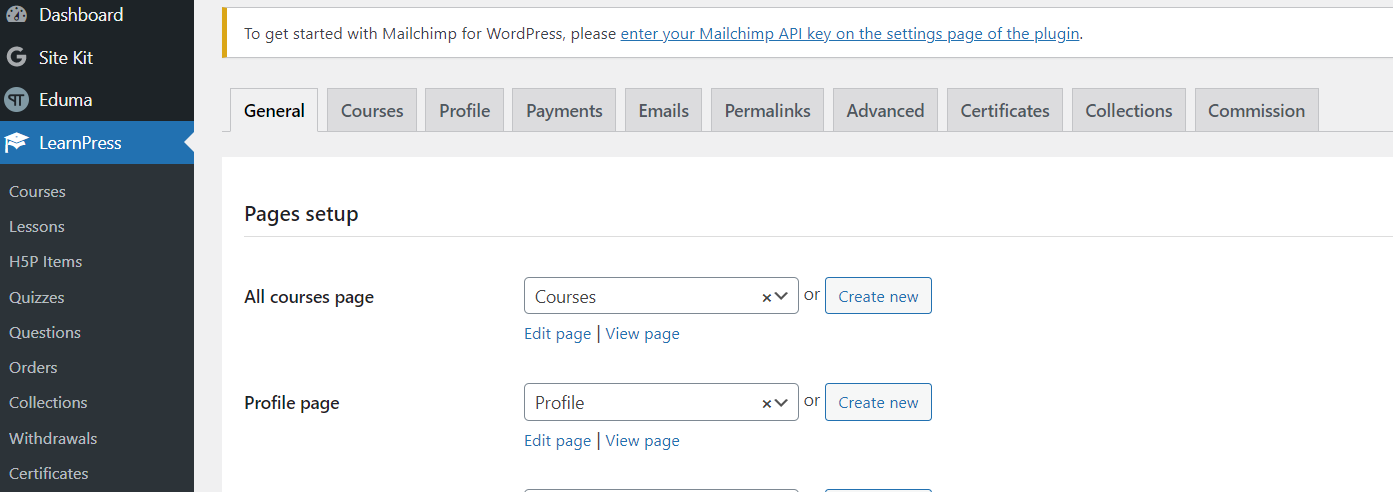Click Edit page under All courses page
The height and width of the screenshot is (492, 1393).
(557, 334)
